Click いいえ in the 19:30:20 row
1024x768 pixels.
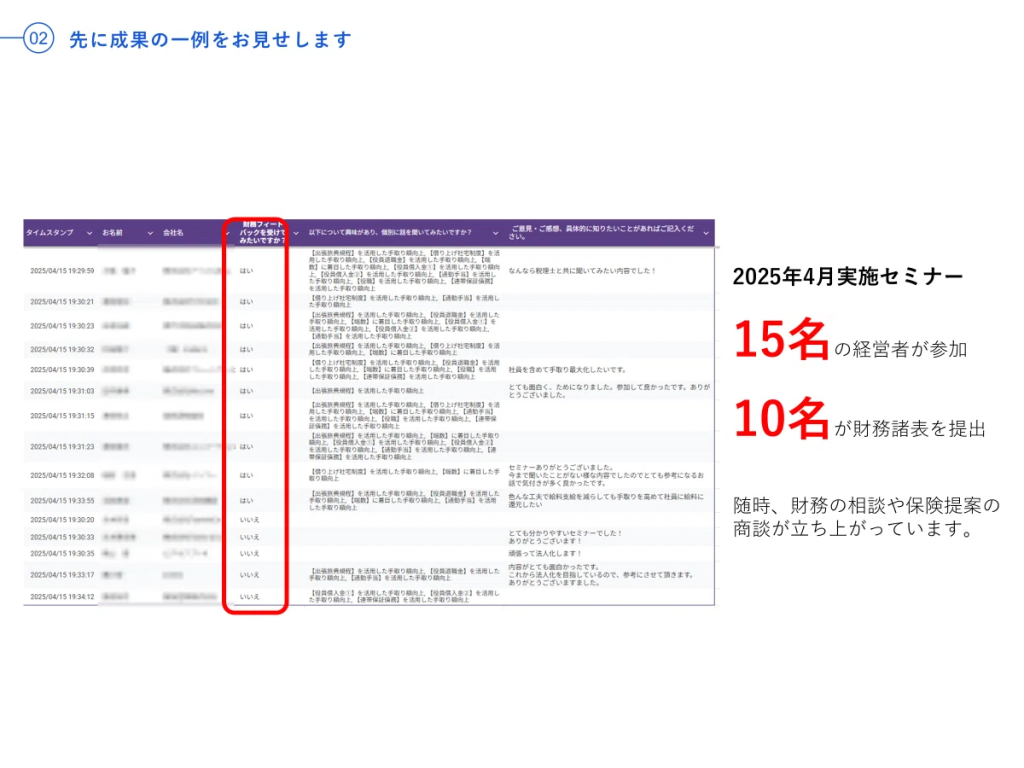click(x=249, y=520)
